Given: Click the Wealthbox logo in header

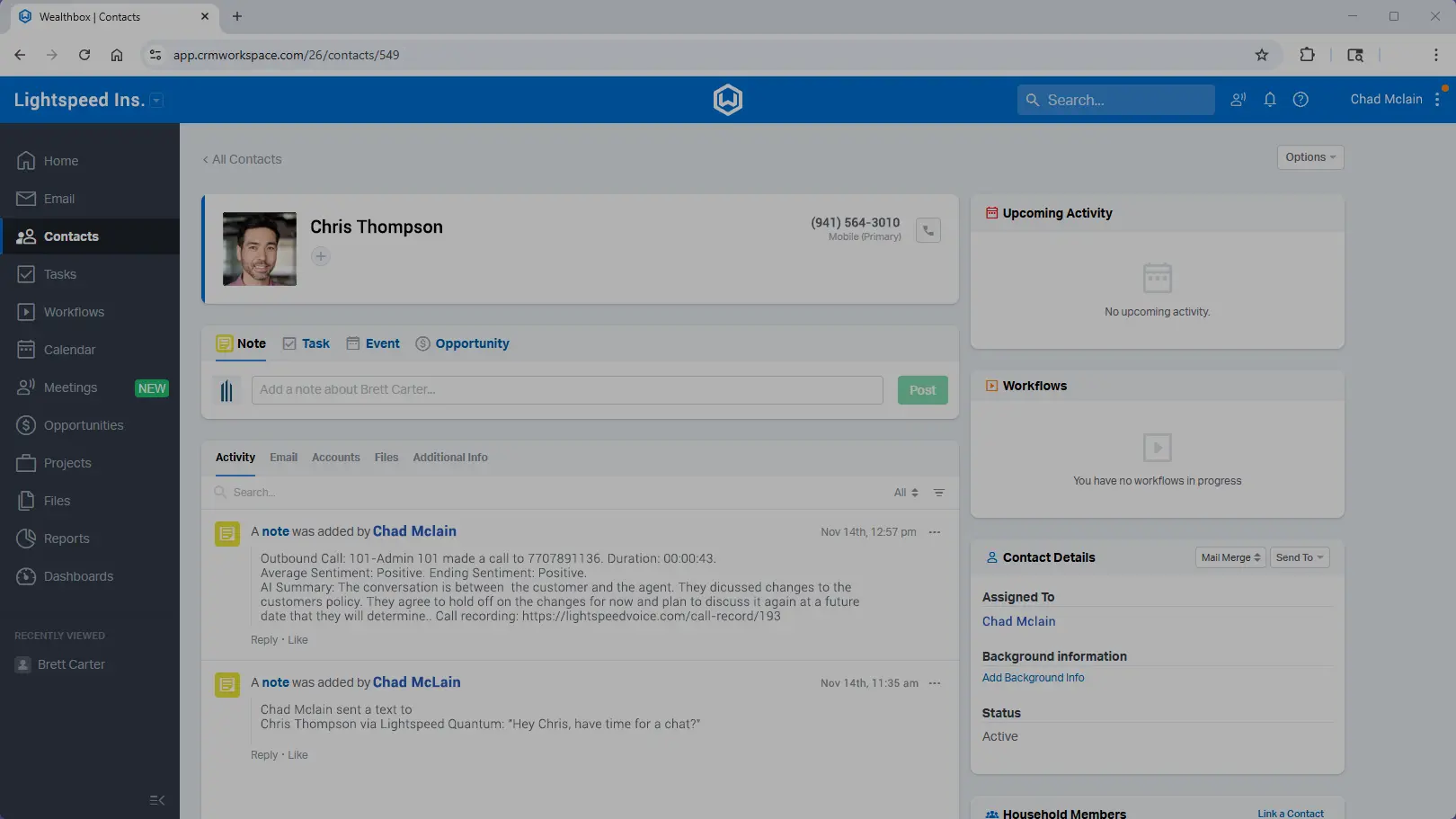Looking at the screenshot, I should 728,100.
